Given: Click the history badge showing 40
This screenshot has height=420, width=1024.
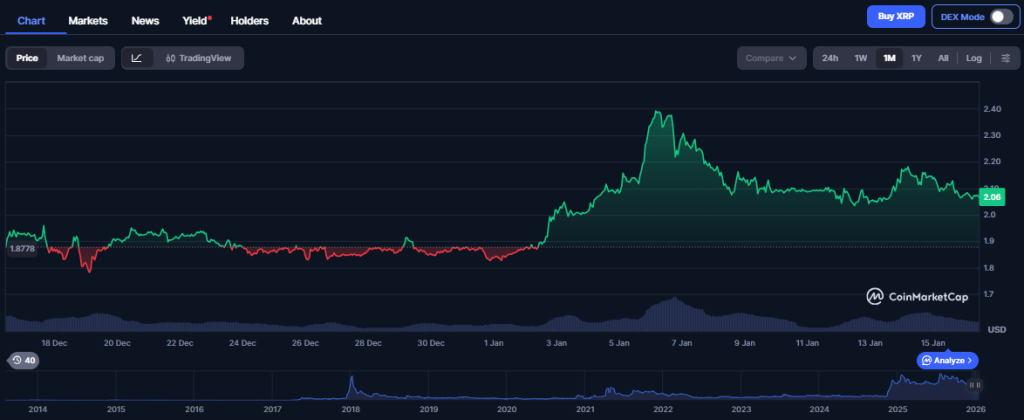Looking at the screenshot, I should 22,360.
